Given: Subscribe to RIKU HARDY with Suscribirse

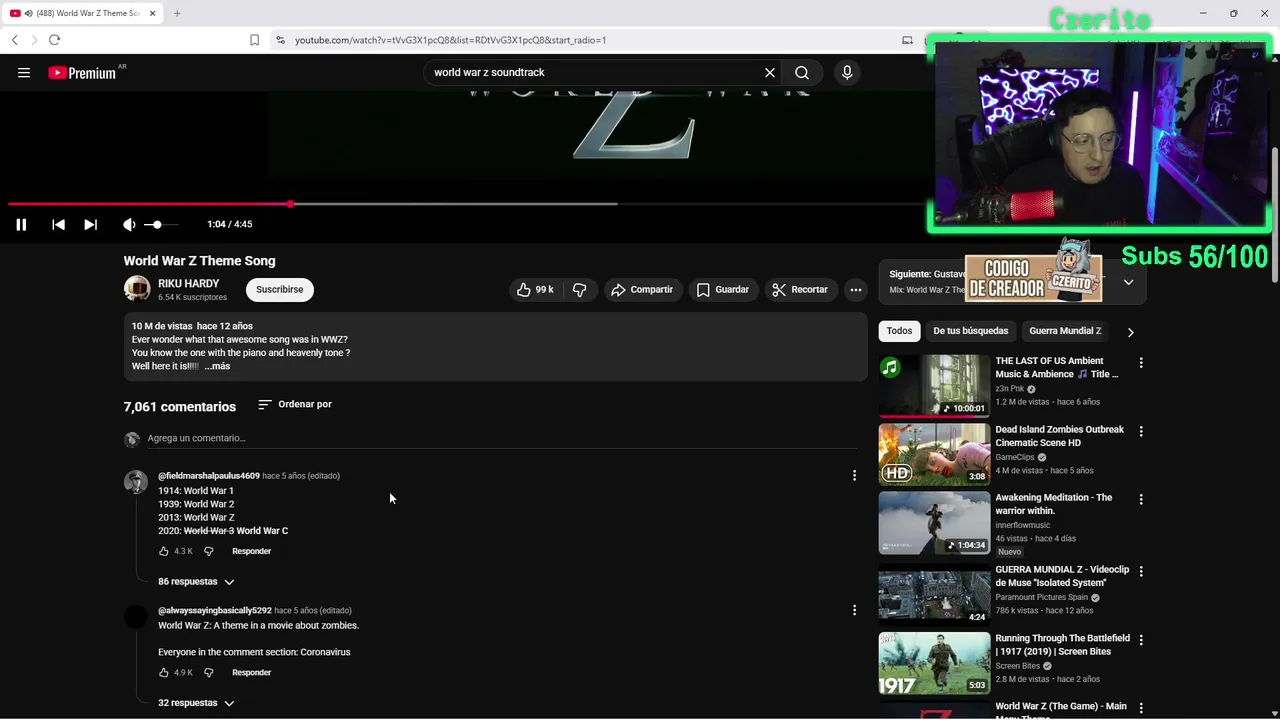Looking at the screenshot, I should tap(279, 289).
